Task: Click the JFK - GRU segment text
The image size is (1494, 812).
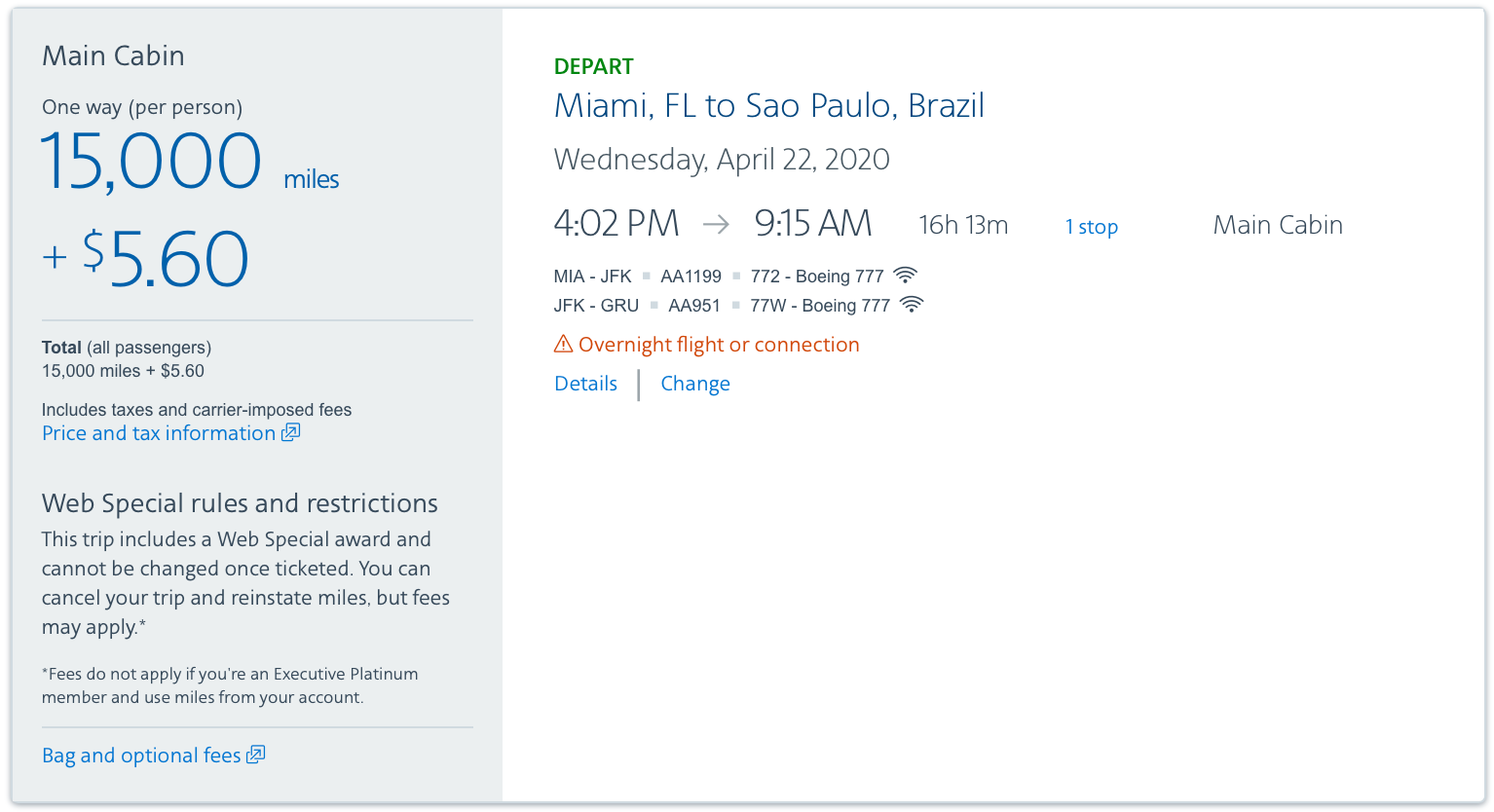Action: [x=596, y=306]
